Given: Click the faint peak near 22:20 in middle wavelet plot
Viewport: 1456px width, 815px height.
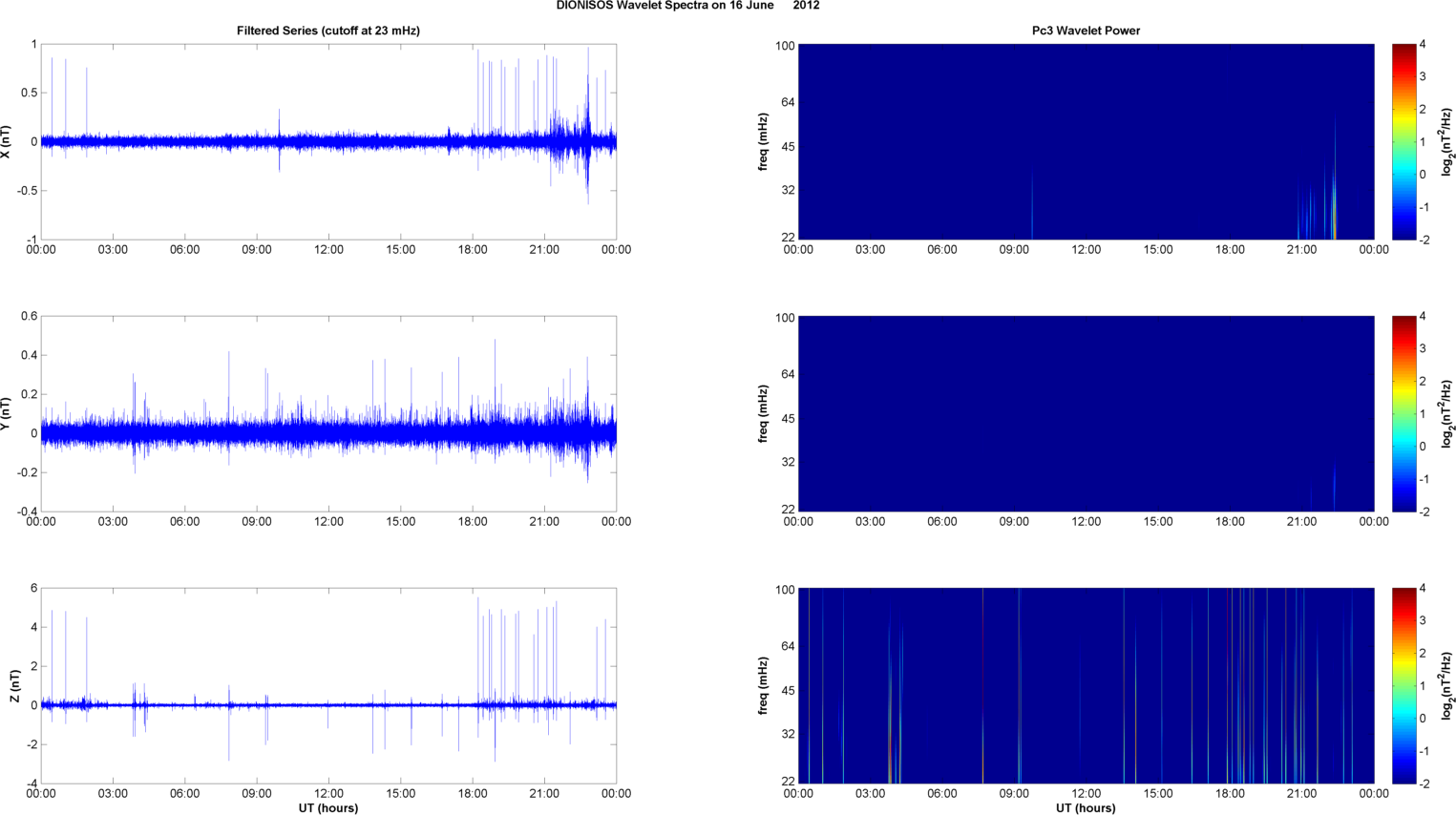Looking at the screenshot, I should click(1334, 487).
